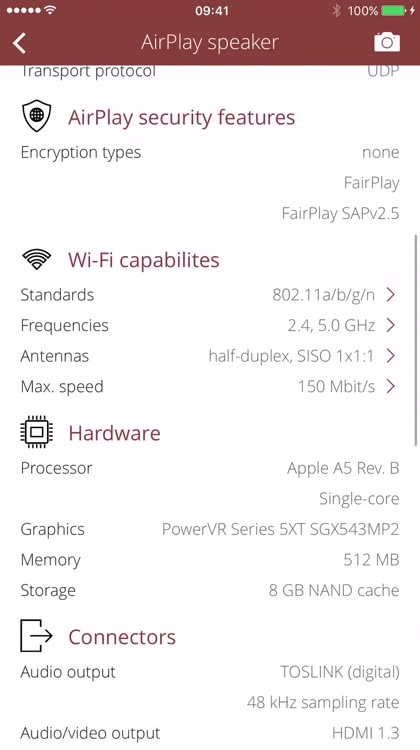Tap the AirPlay security shield icon

point(36,116)
